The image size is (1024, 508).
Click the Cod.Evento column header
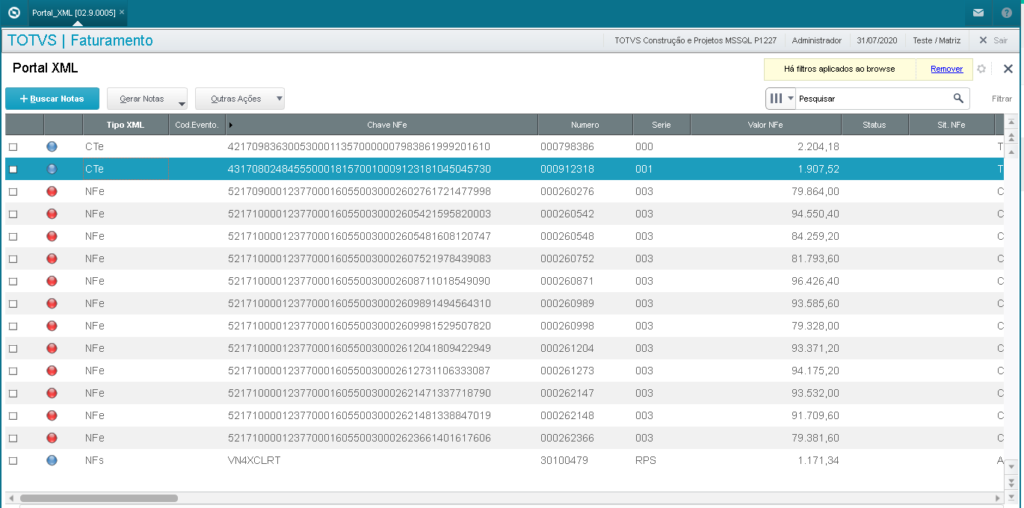click(197, 125)
